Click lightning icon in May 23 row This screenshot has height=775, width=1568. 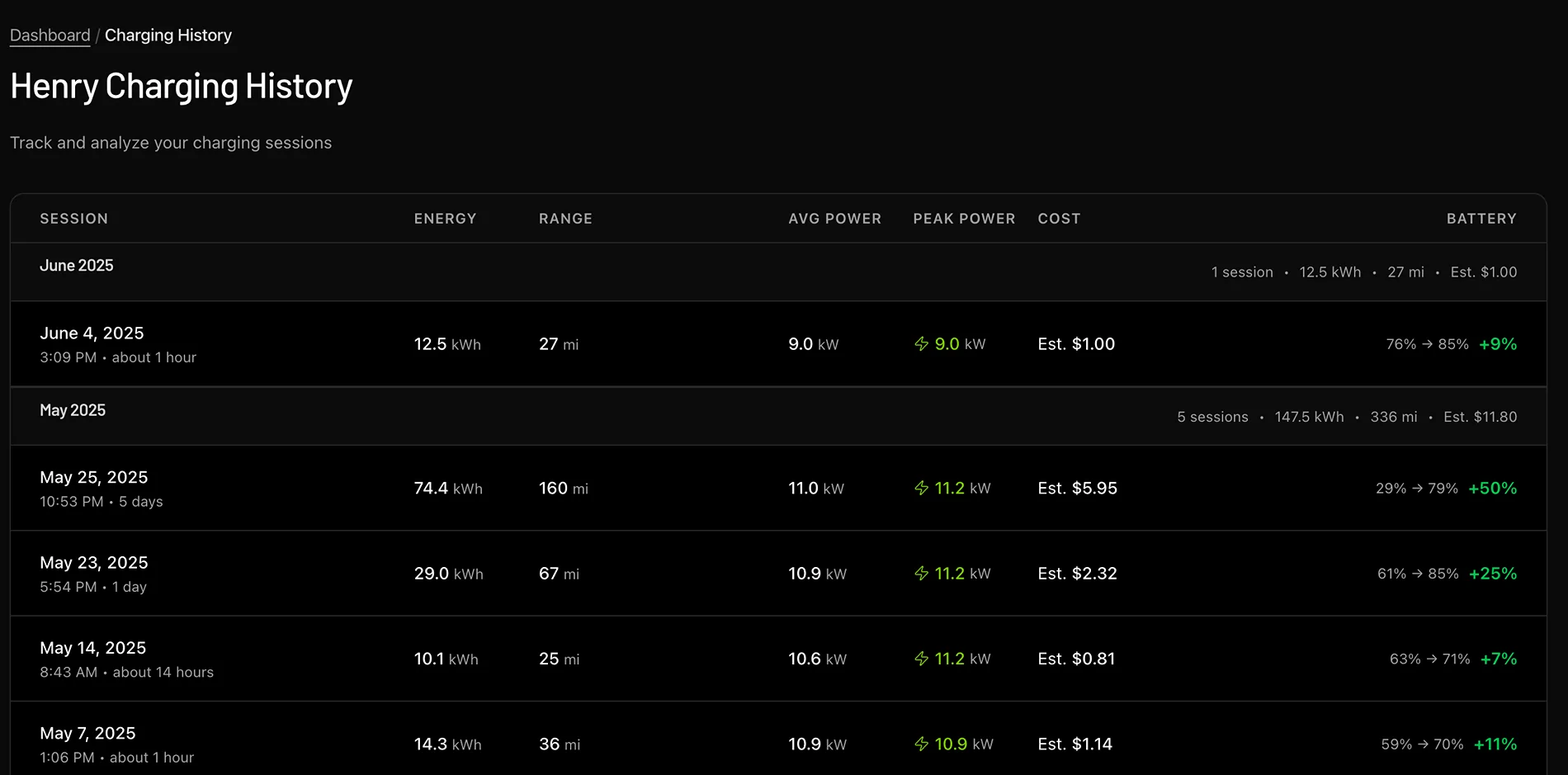[922, 574]
